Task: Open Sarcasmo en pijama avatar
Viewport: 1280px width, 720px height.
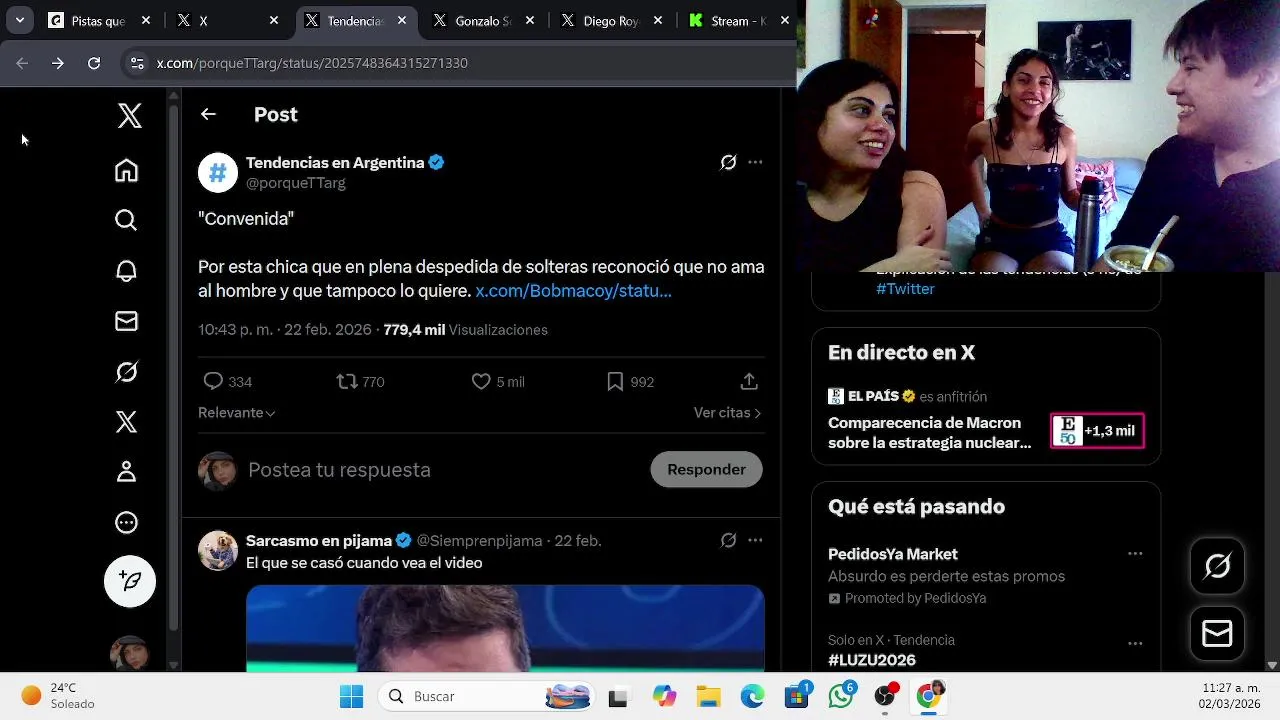Action: 218,551
